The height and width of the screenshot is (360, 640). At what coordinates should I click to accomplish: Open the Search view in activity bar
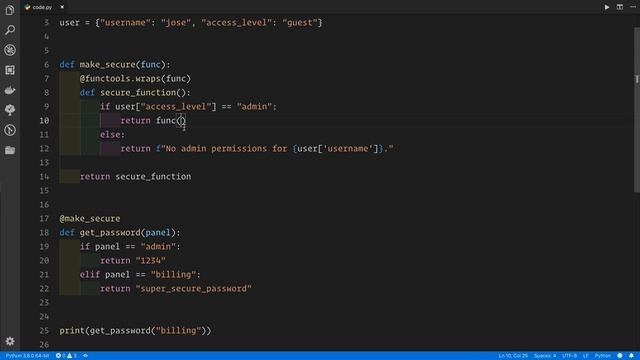[10, 30]
